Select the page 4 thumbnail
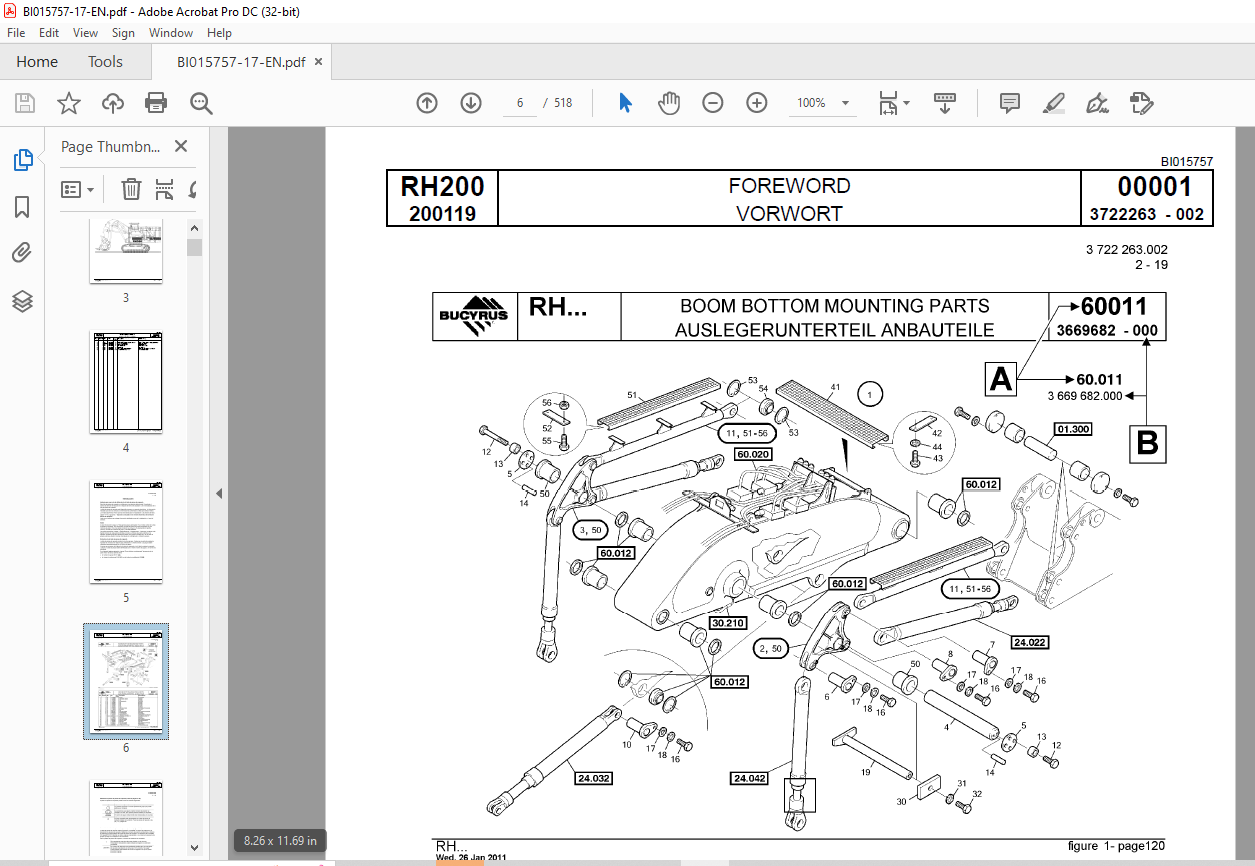 tap(126, 383)
